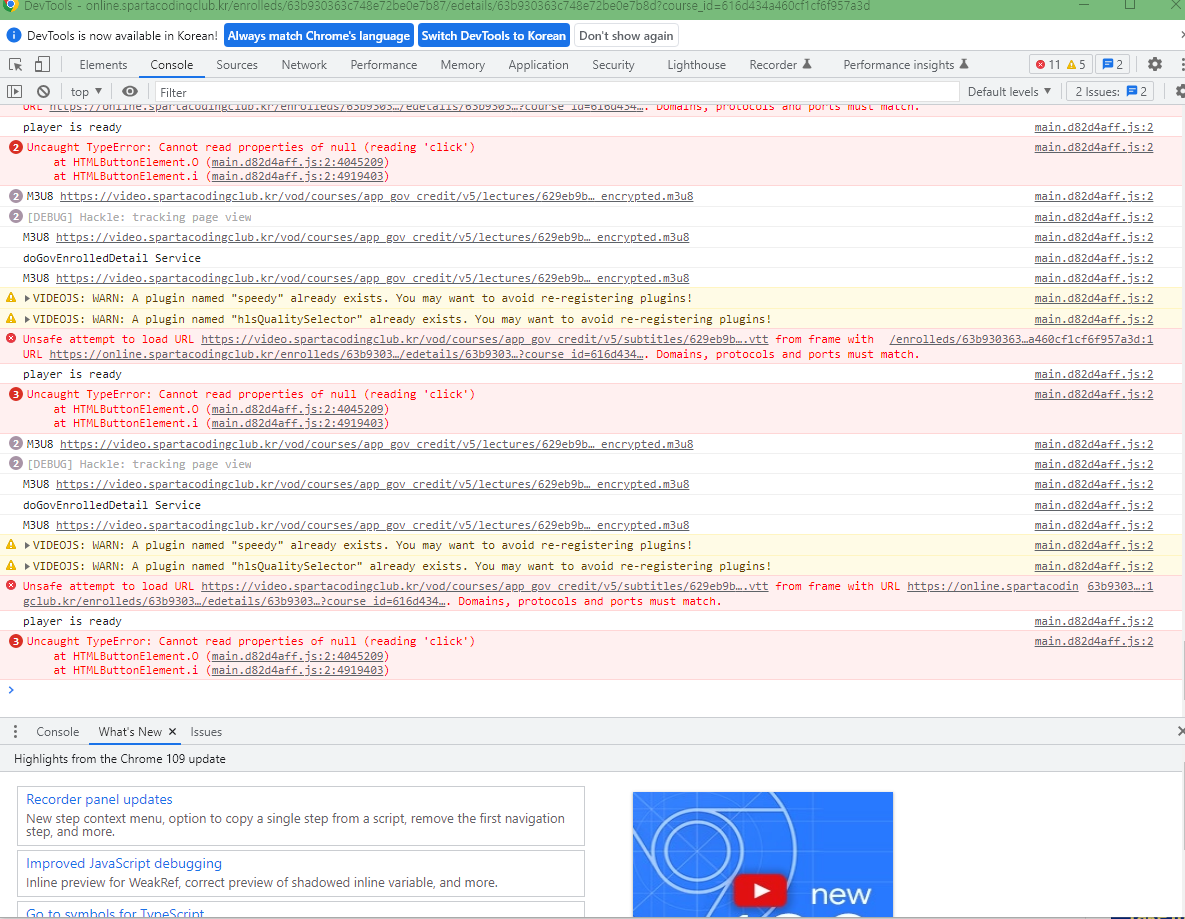
Task: Click the yellow warning count badge 5
Action: point(1076,64)
